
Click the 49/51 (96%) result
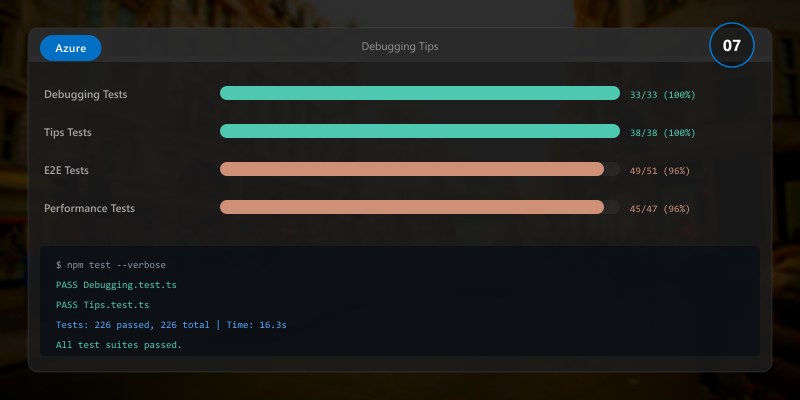[x=659, y=171]
